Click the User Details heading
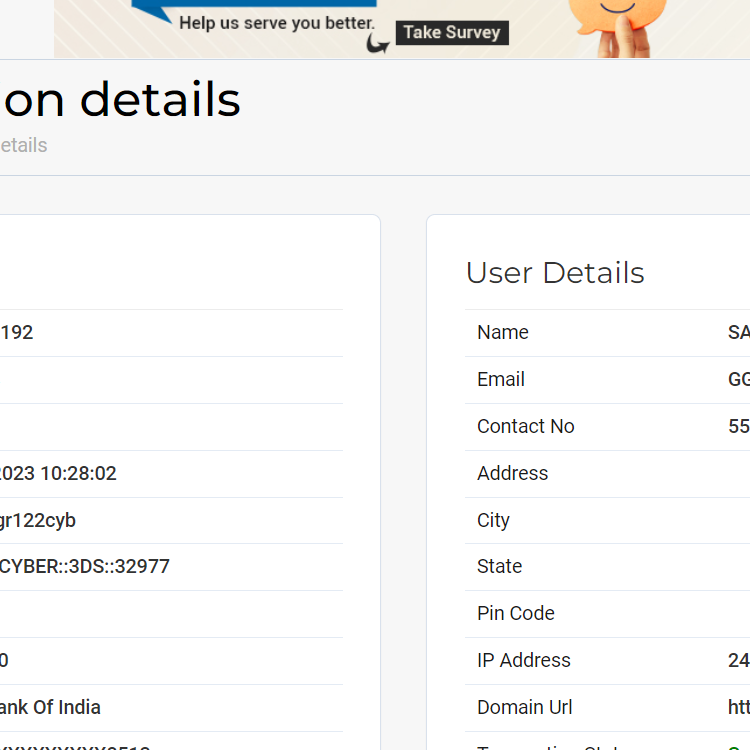750x750 pixels. point(555,273)
